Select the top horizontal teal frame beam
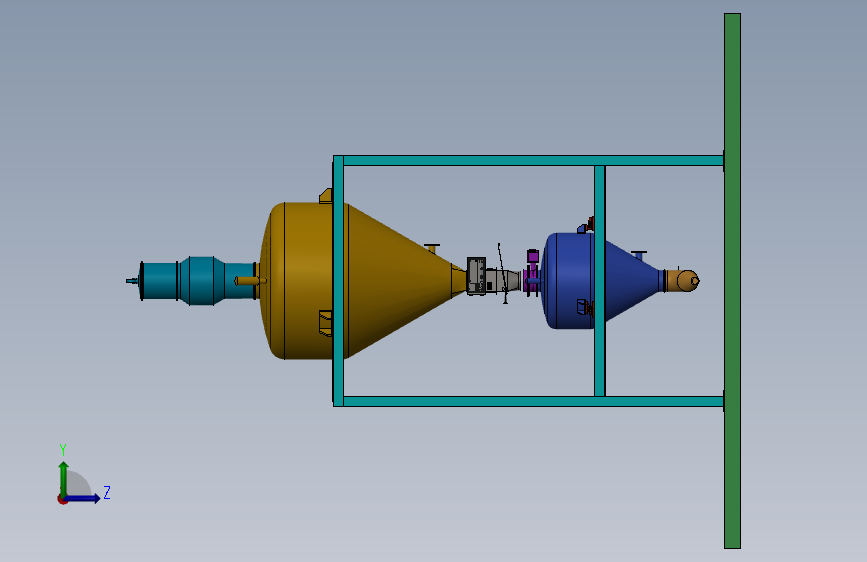 point(533,161)
